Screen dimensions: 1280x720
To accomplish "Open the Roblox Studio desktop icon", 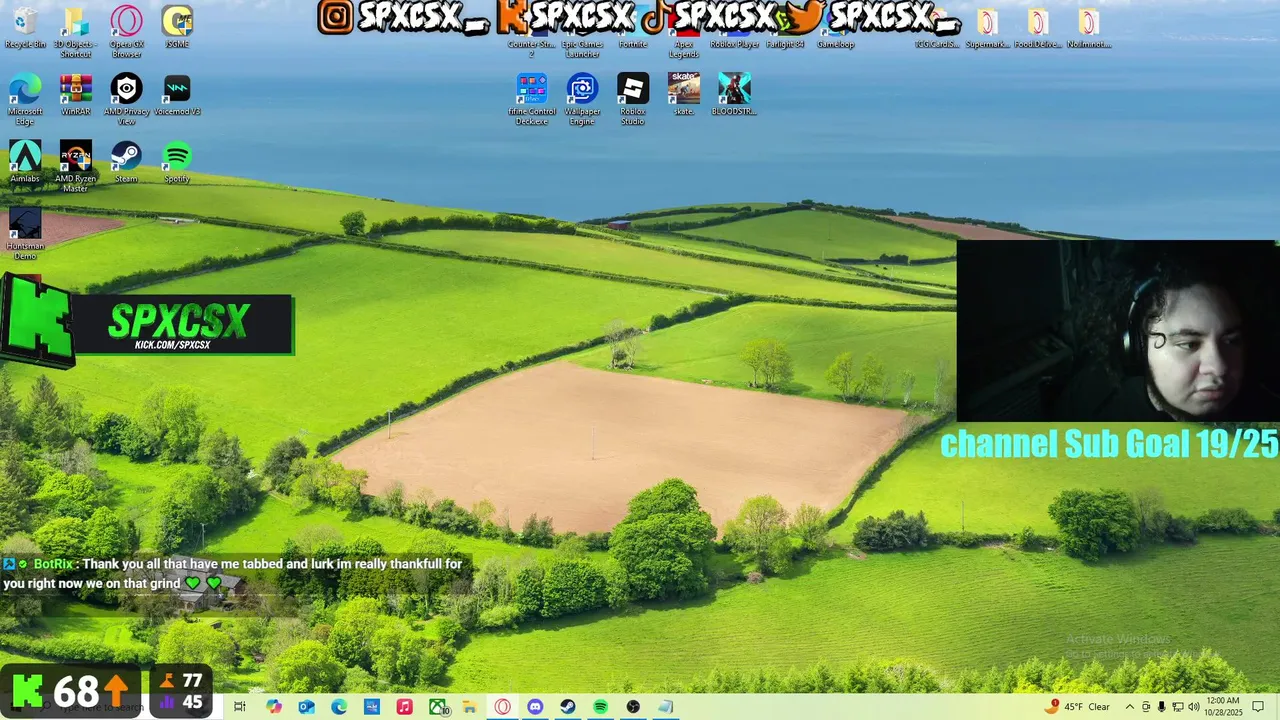I will click(633, 99).
